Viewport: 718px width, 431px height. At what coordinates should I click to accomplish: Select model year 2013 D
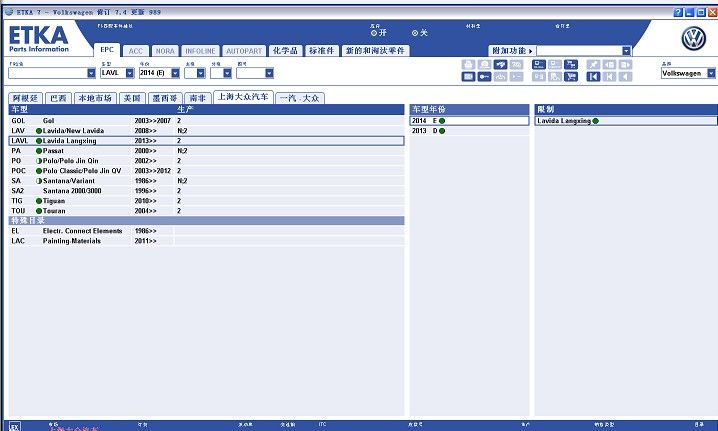tap(469, 131)
